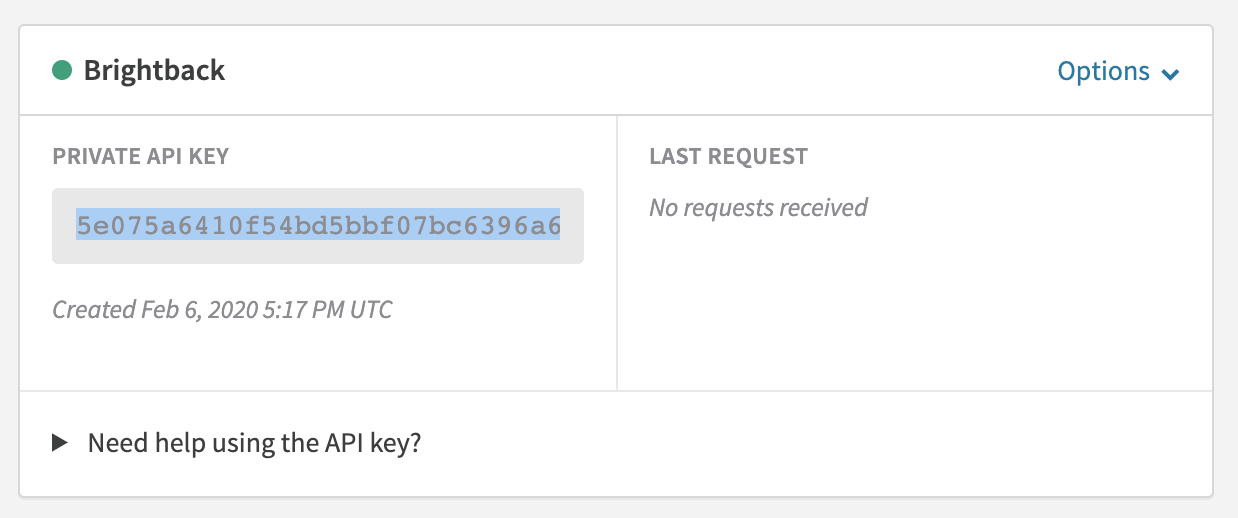
Task: Click the highlighted API key text
Action: [318, 226]
